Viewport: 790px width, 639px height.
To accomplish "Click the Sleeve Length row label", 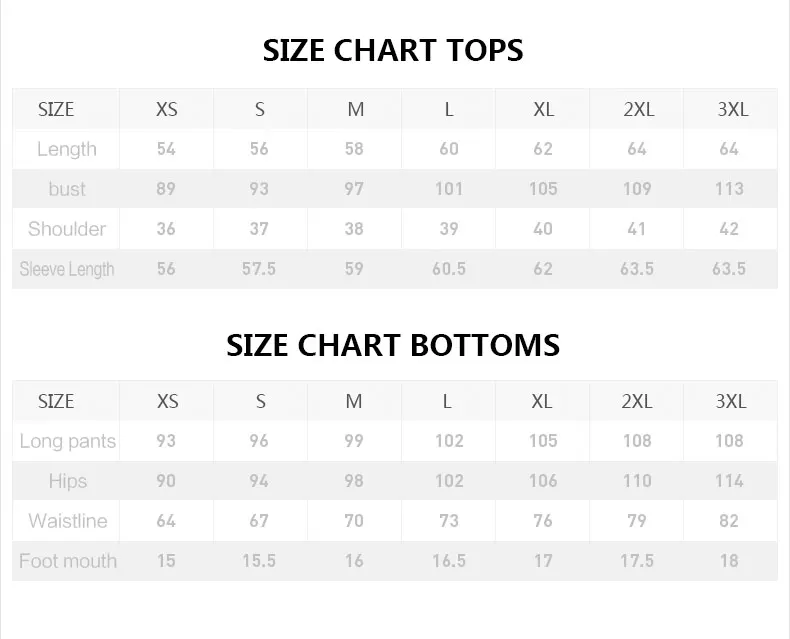I will 67,269.
